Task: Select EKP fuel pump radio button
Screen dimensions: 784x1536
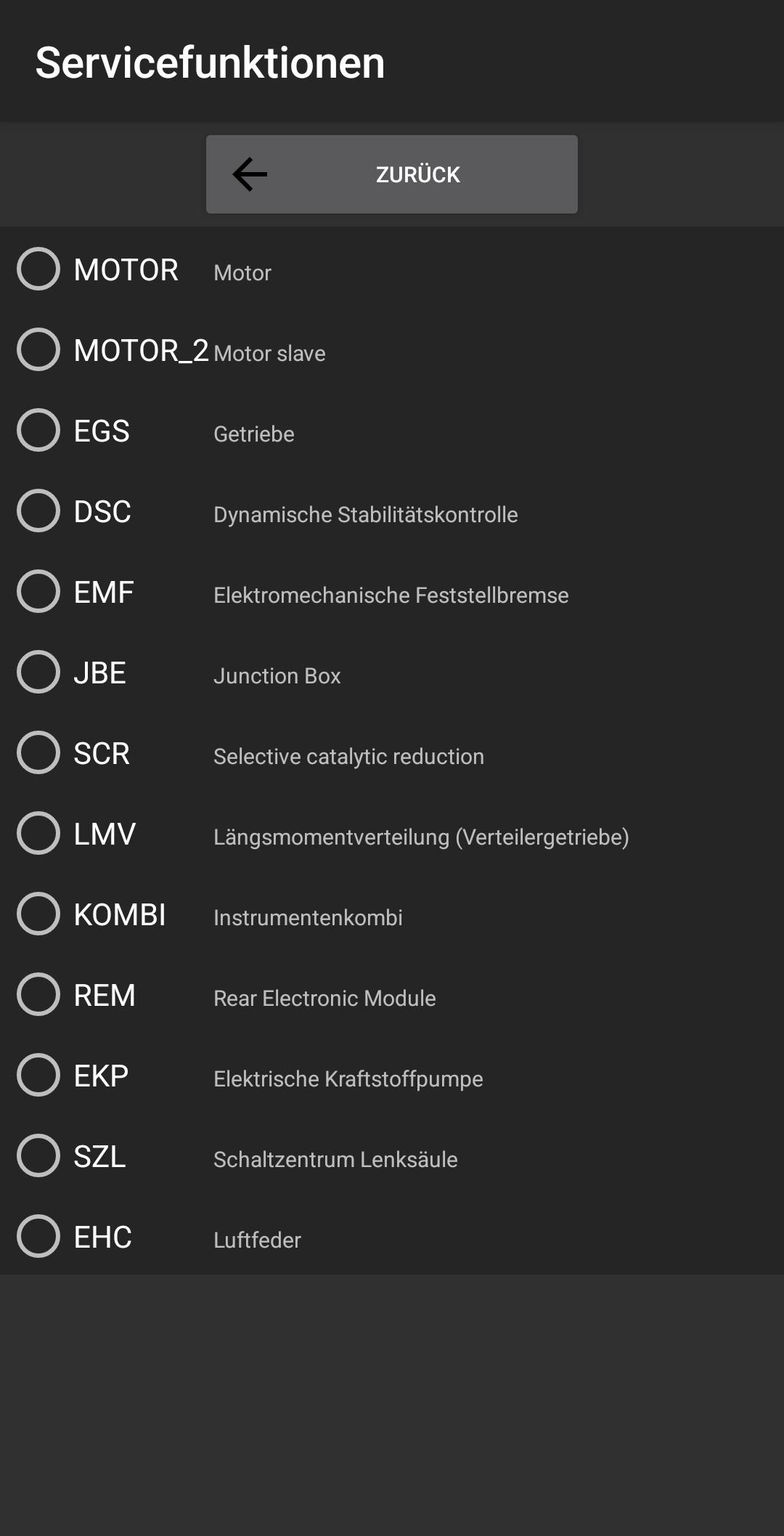Action: click(x=38, y=1075)
